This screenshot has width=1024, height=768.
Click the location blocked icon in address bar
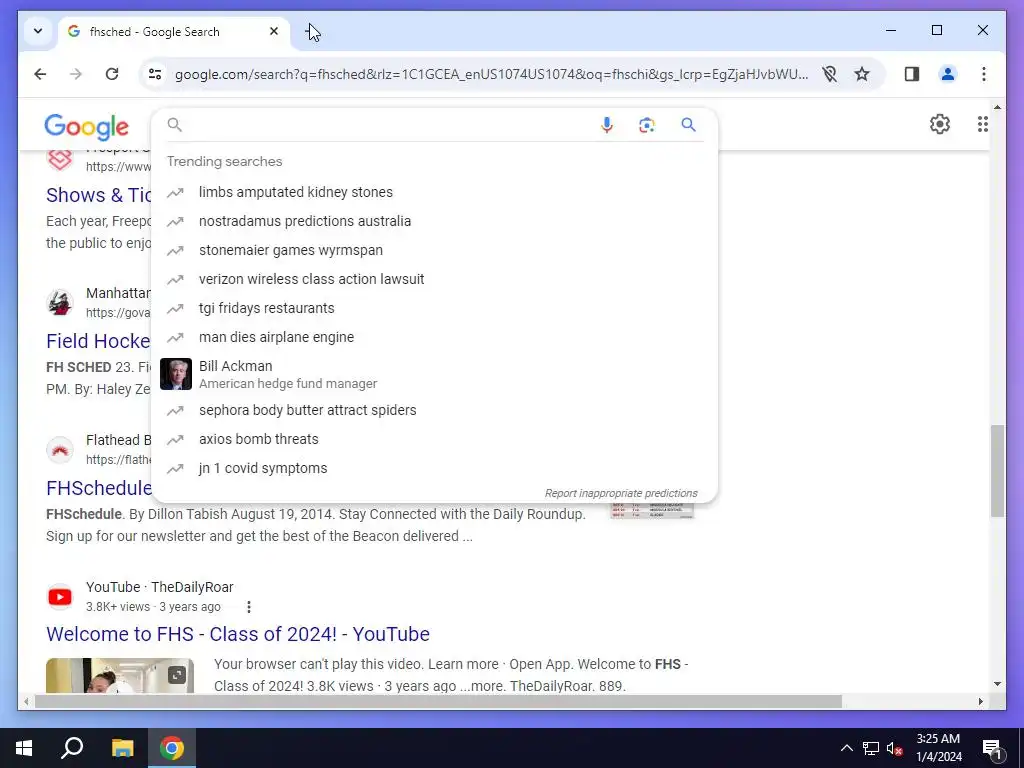(829, 74)
